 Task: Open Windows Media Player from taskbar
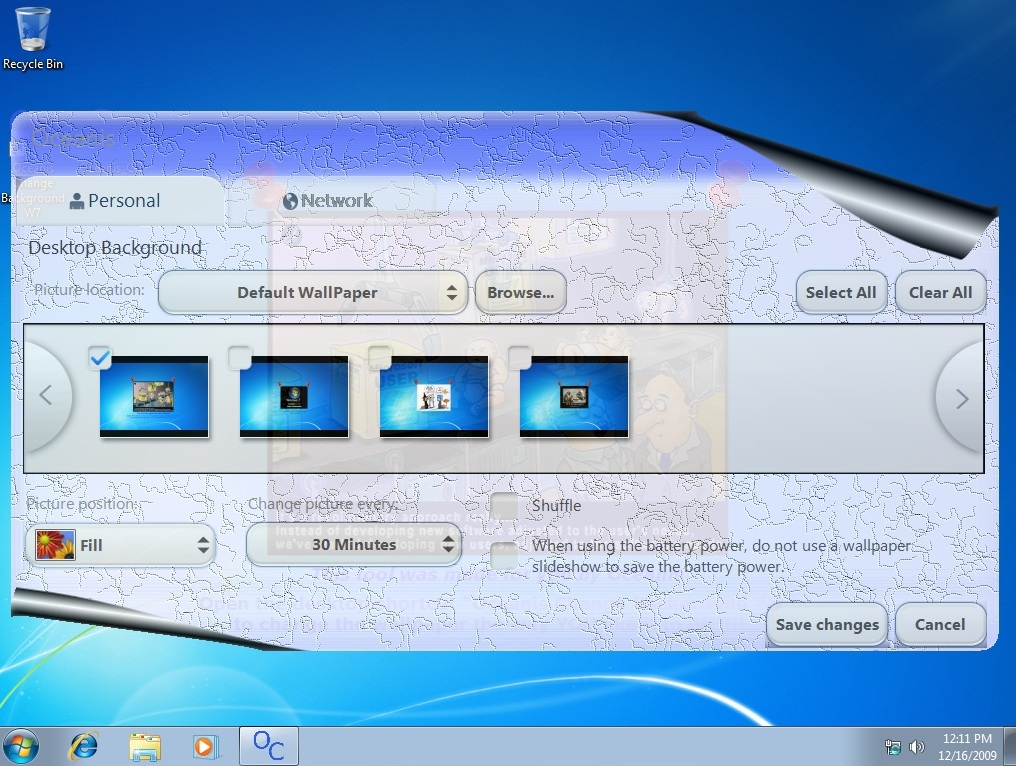(x=205, y=747)
